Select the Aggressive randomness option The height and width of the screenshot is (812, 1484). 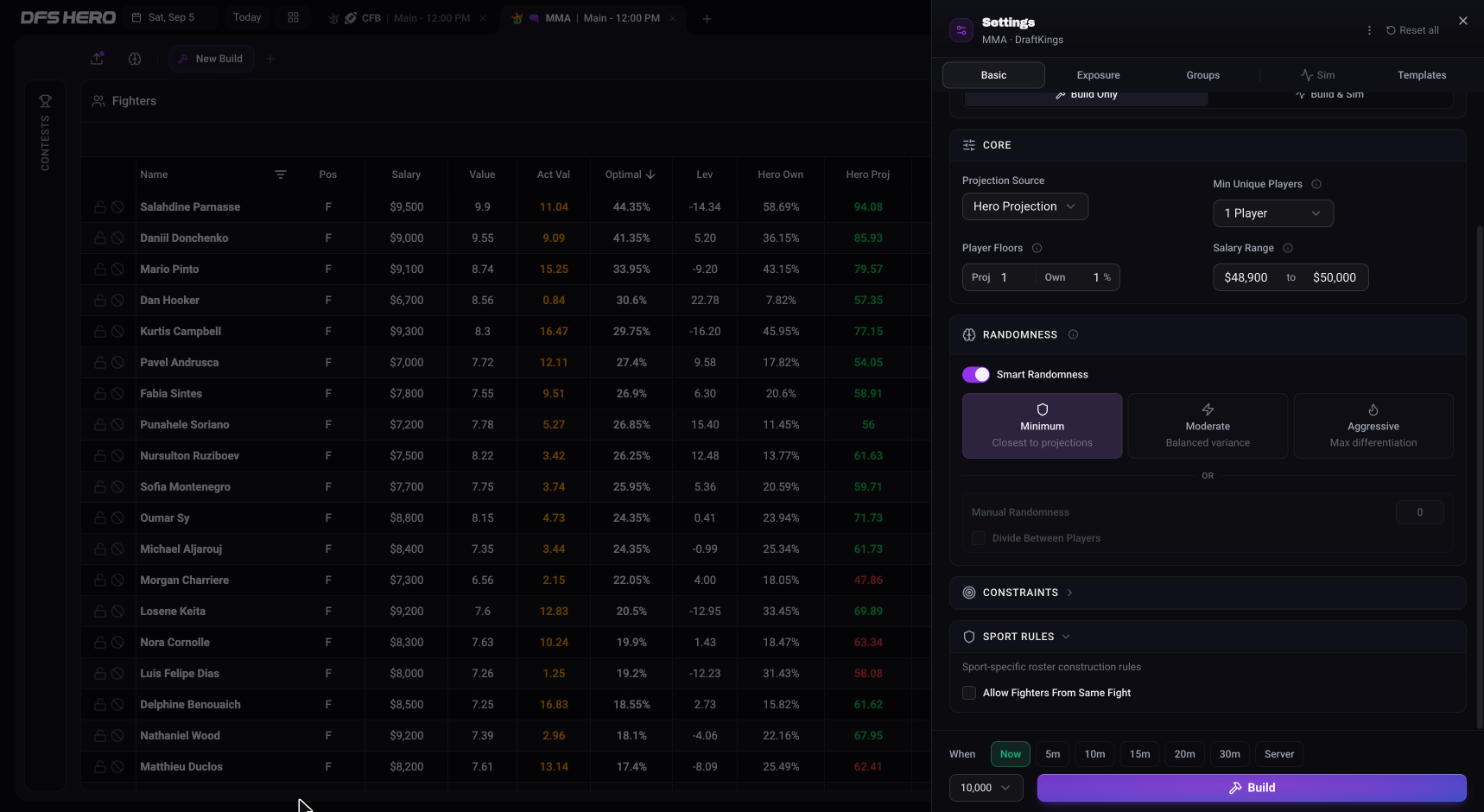coord(1373,426)
